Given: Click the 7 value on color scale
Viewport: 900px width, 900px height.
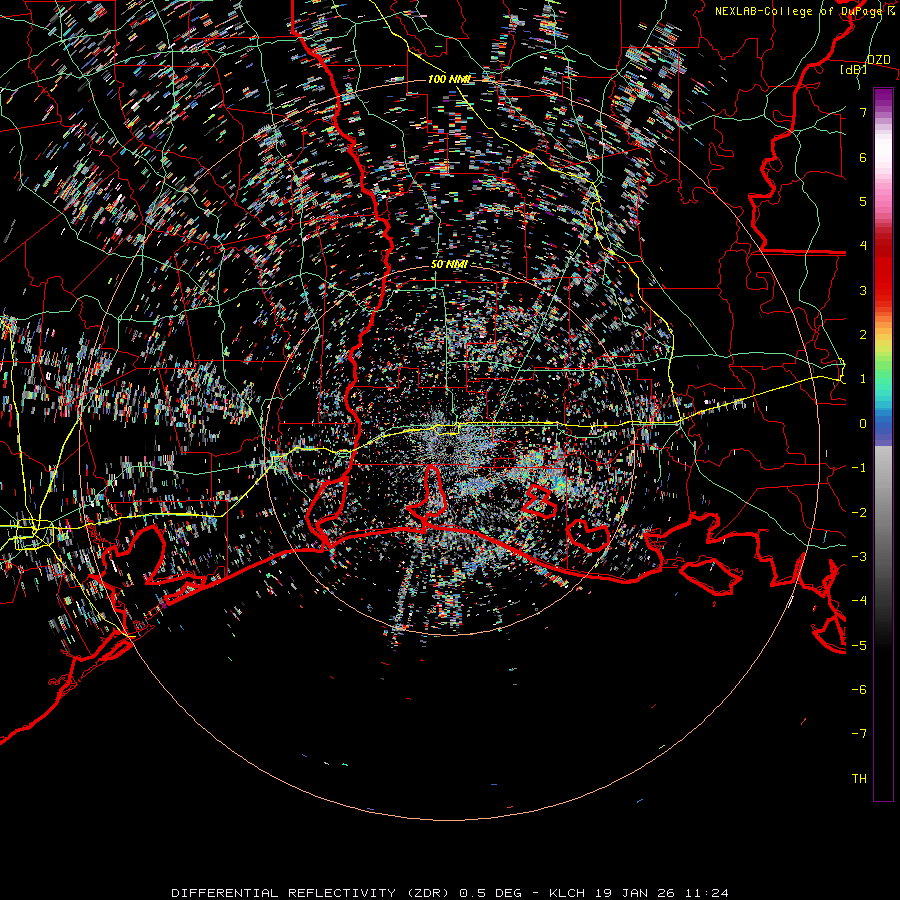Looking at the screenshot, I should 863,112.
